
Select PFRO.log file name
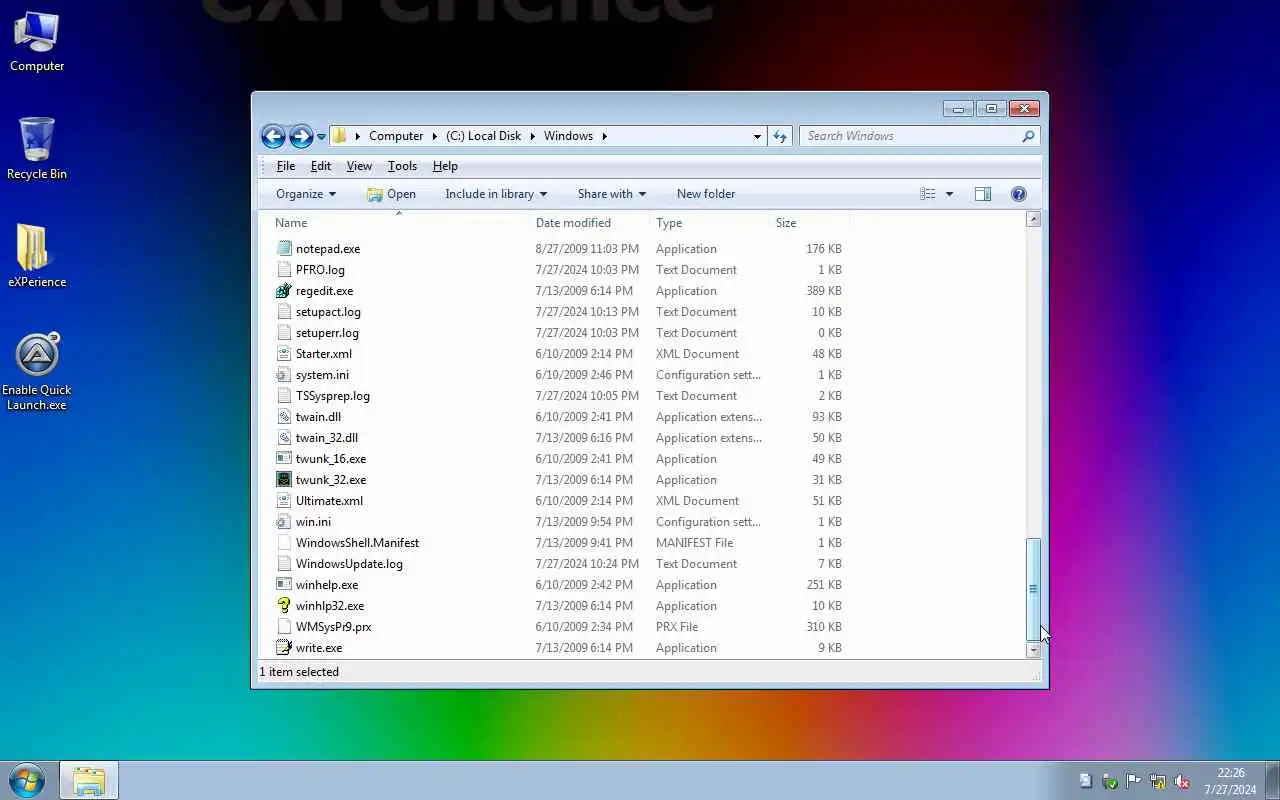point(320,270)
